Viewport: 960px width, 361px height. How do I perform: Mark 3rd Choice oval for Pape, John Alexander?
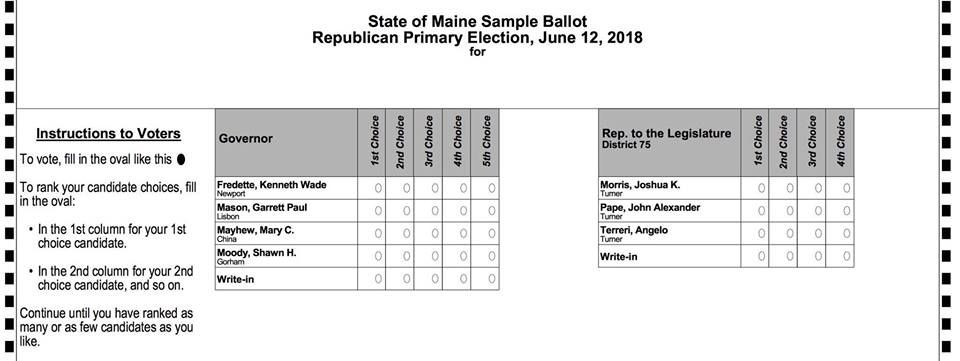pos(818,211)
